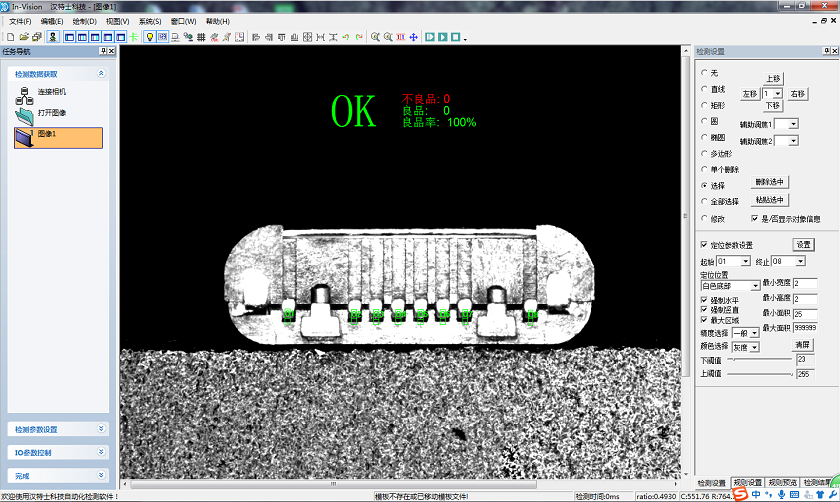This screenshot has height=502, width=840.
Task: Click the 打开图像 (open image) folder icon
Action: [24, 114]
